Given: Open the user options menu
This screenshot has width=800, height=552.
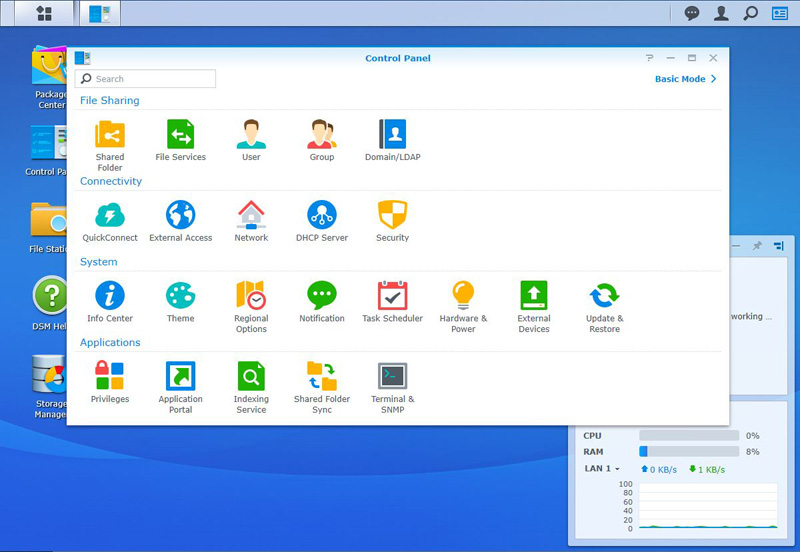Looking at the screenshot, I should click(721, 13).
